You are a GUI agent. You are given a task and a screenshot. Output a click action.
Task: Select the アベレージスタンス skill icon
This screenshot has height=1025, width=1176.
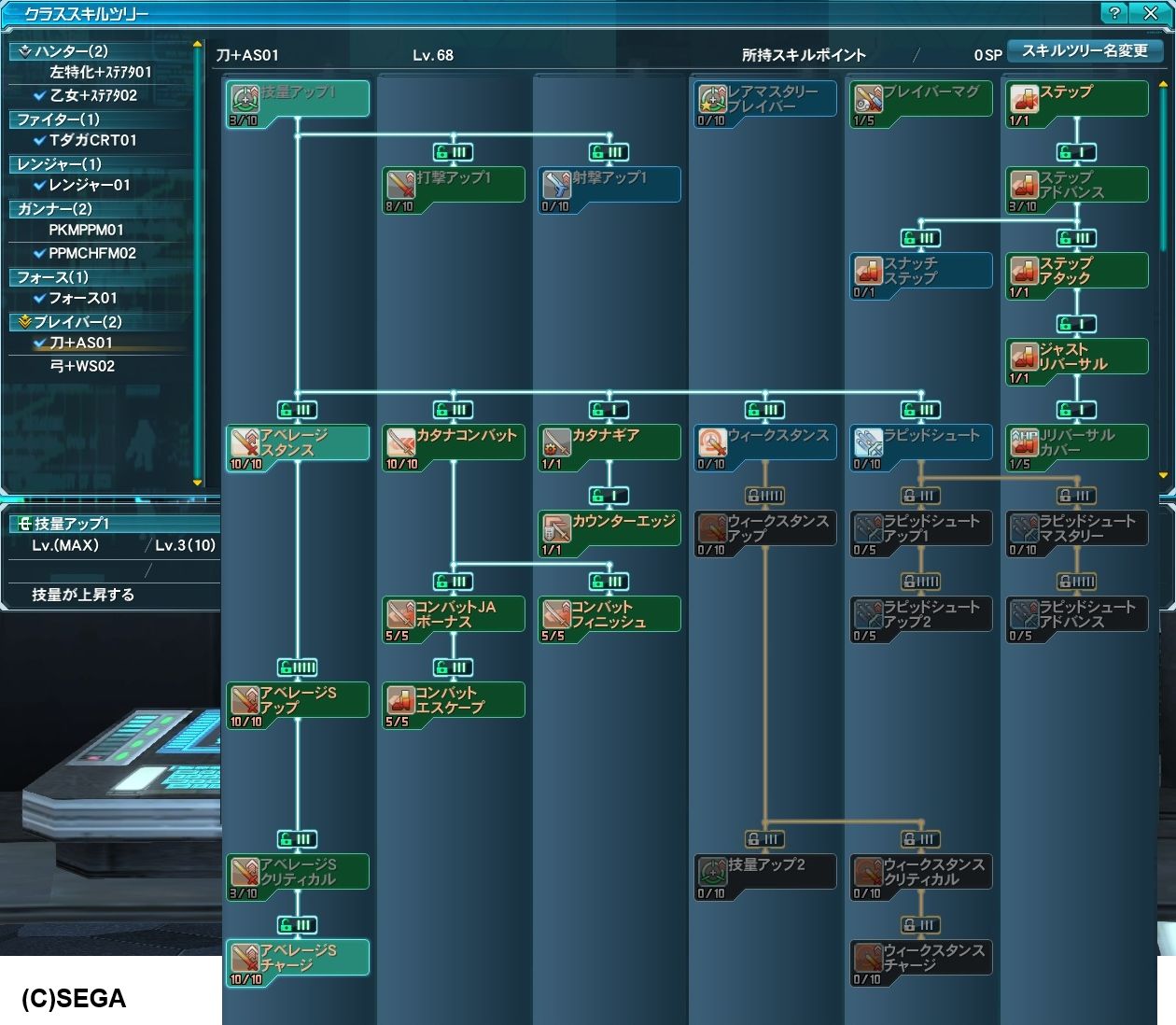click(245, 442)
